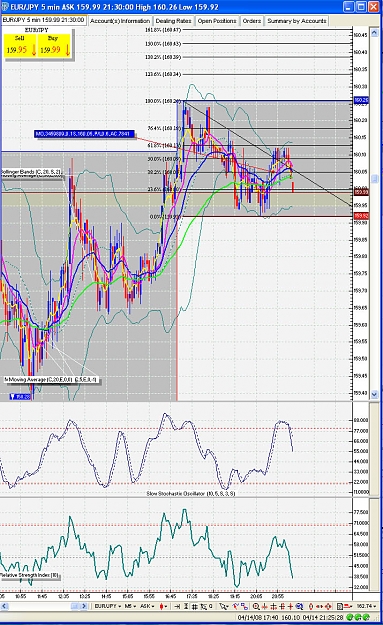Click the Slow Stochastic Oscillator label
The height and width of the screenshot is (625, 383).
point(191,493)
